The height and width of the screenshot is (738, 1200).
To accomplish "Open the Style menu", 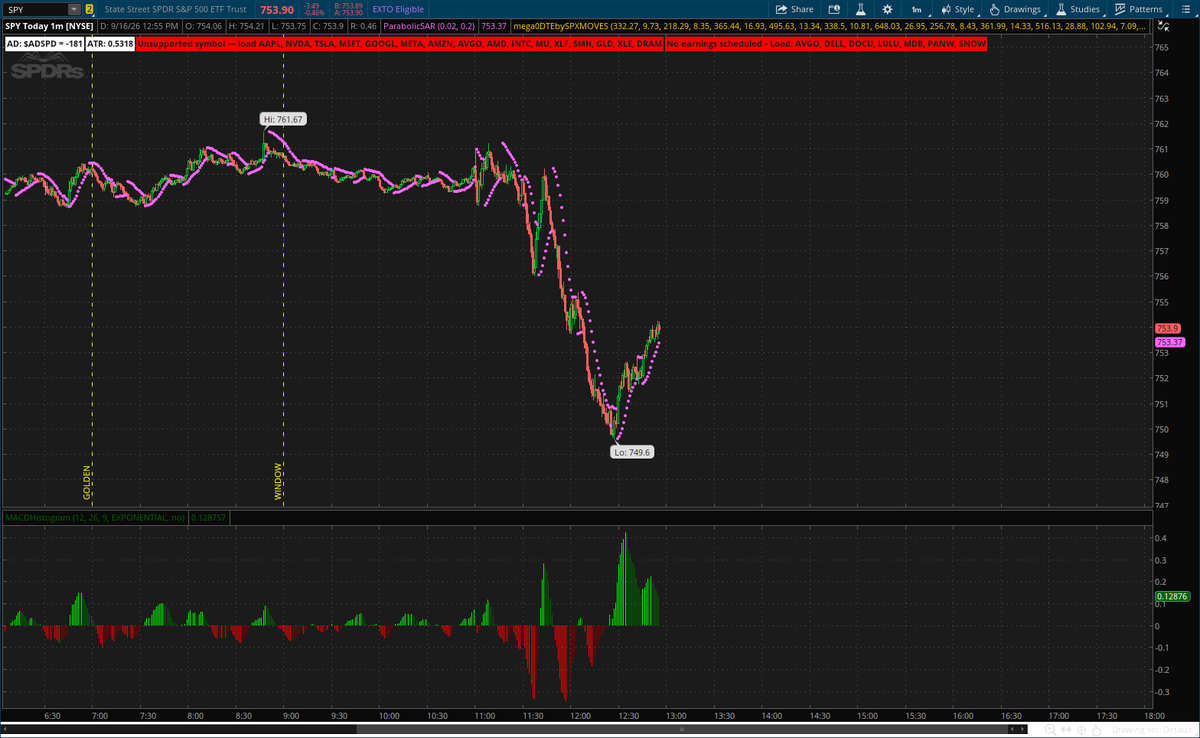I will click(958, 9).
